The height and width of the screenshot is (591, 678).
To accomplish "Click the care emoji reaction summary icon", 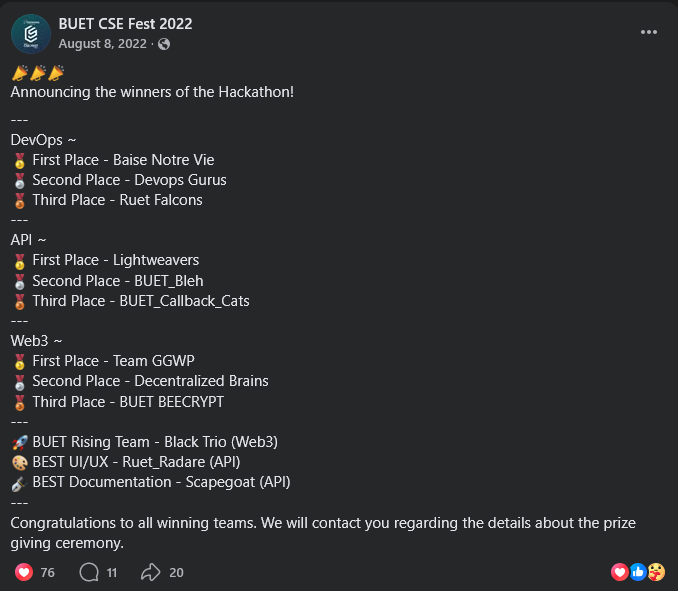I will pos(656,572).
